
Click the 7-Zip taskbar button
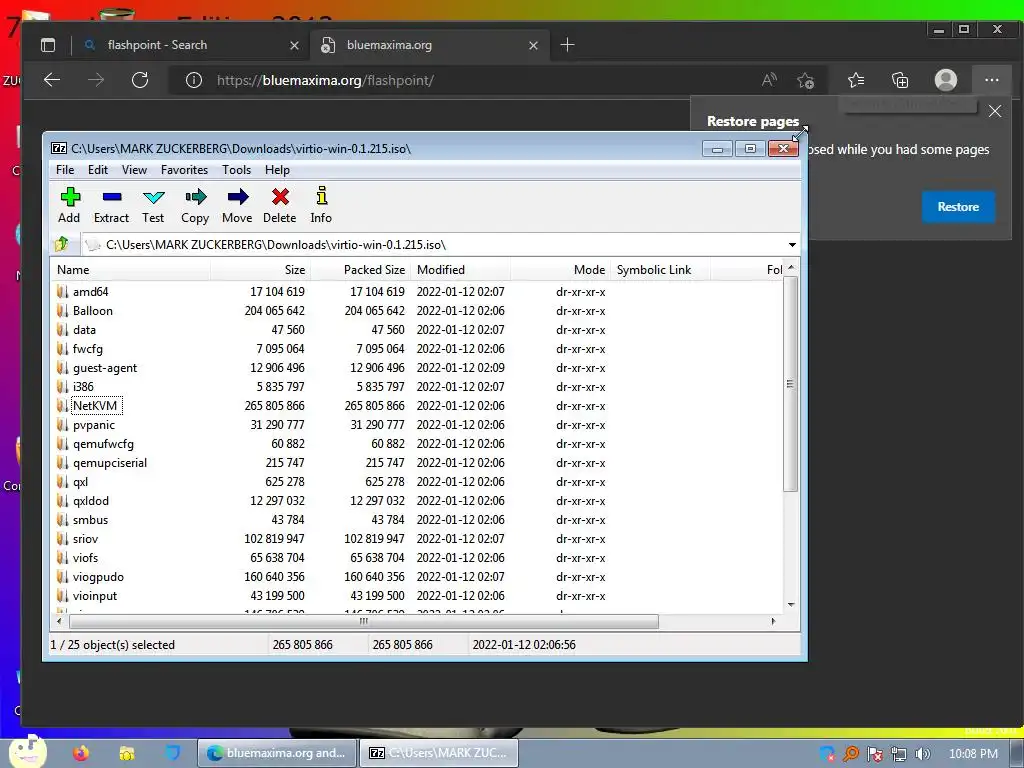[440, 753]
